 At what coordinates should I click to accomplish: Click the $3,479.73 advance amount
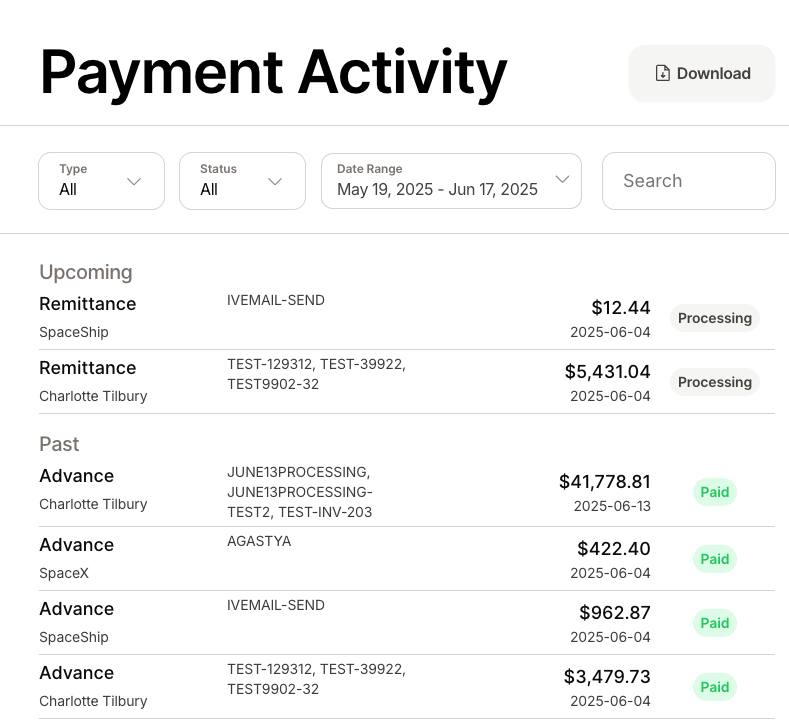point(607,676)
